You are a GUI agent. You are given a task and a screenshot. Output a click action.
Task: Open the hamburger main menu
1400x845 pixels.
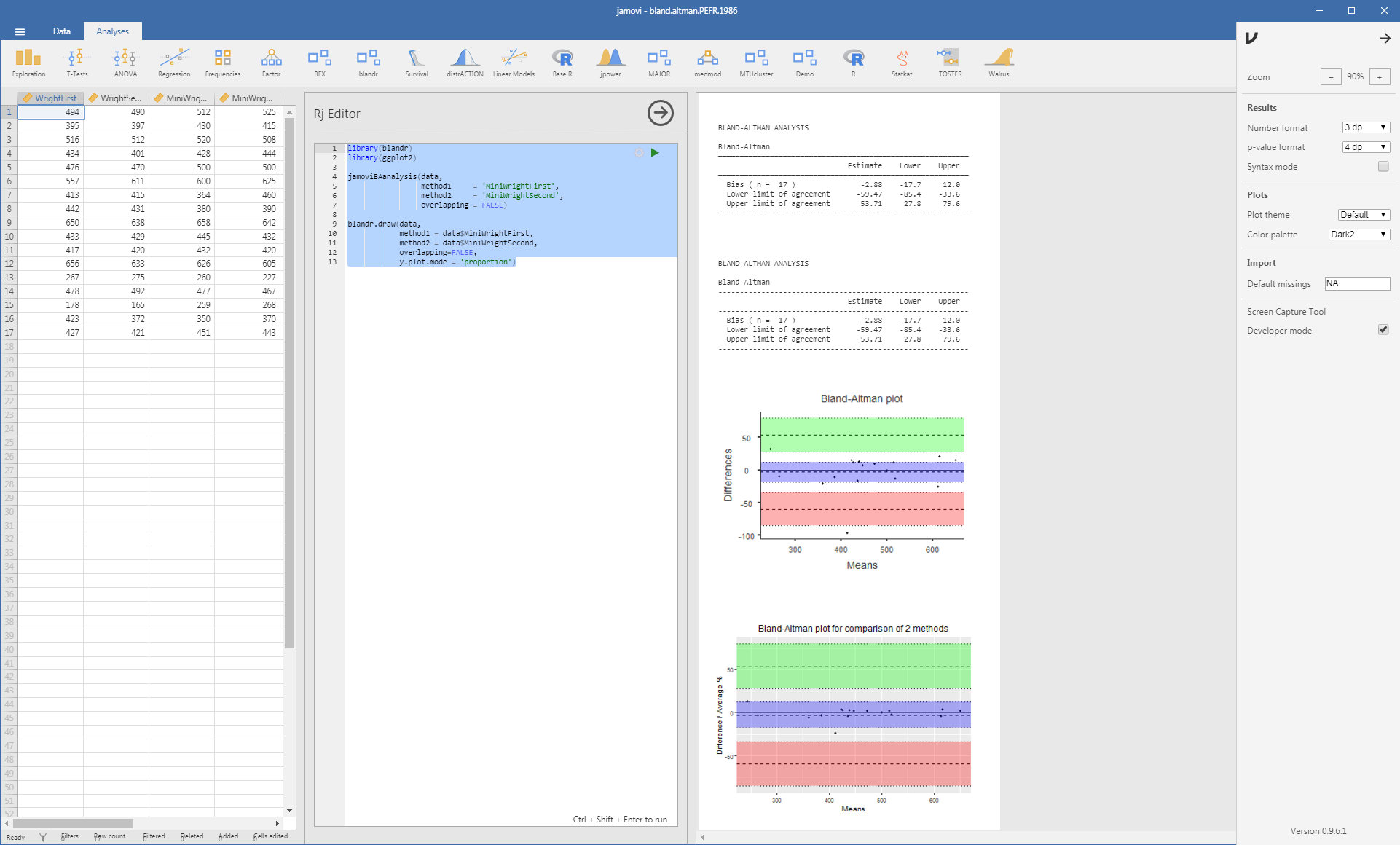point(20,31)
